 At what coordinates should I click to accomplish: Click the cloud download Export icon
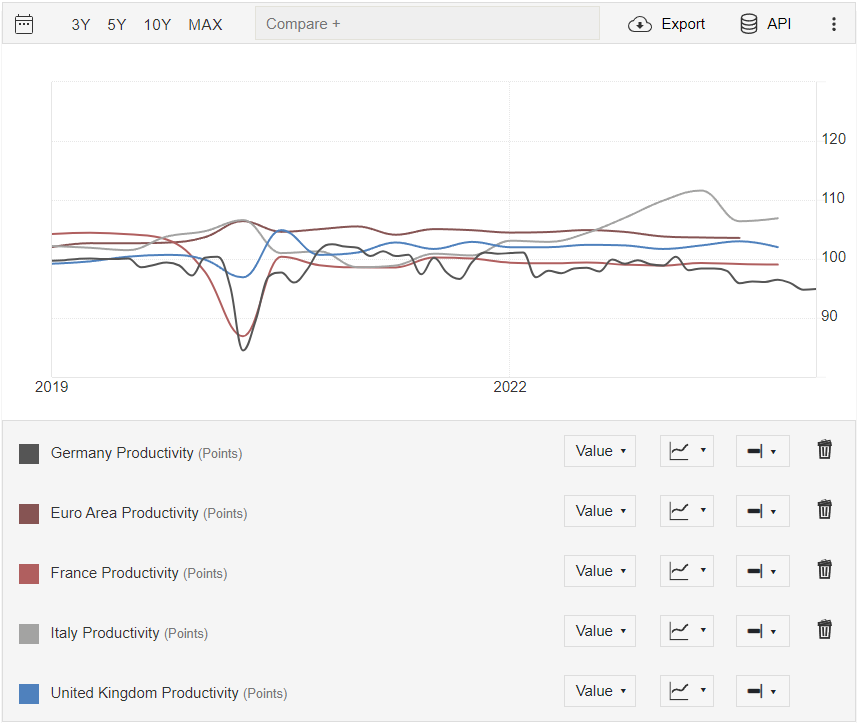pos(640,24)
